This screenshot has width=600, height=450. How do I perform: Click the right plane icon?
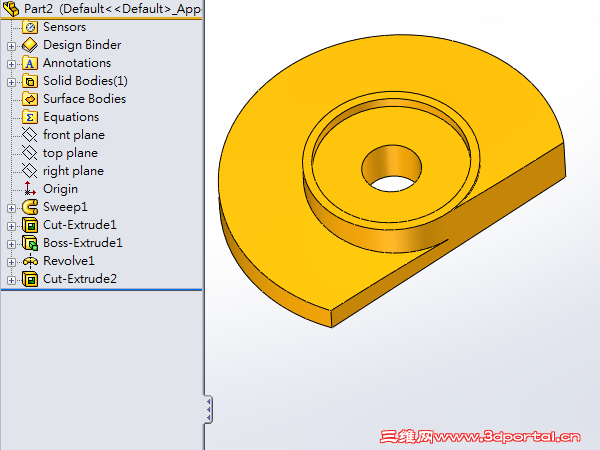coord(30,171)
